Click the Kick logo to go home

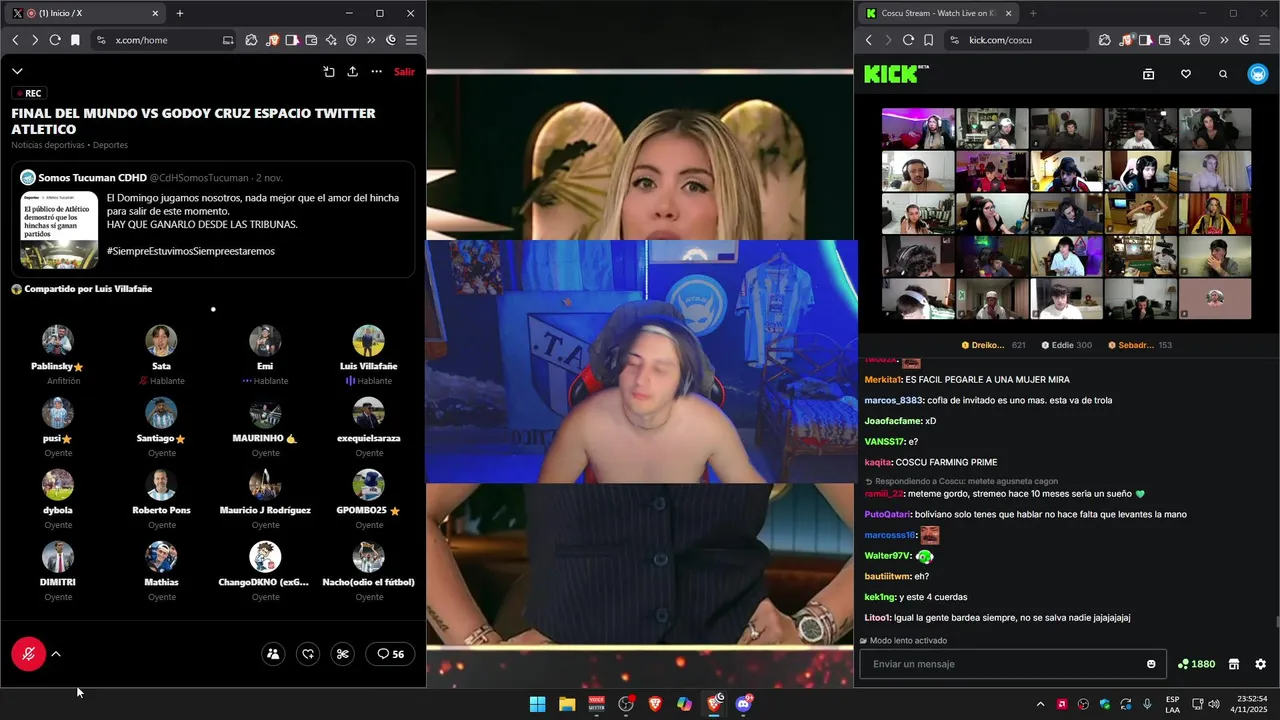[896, 73]
